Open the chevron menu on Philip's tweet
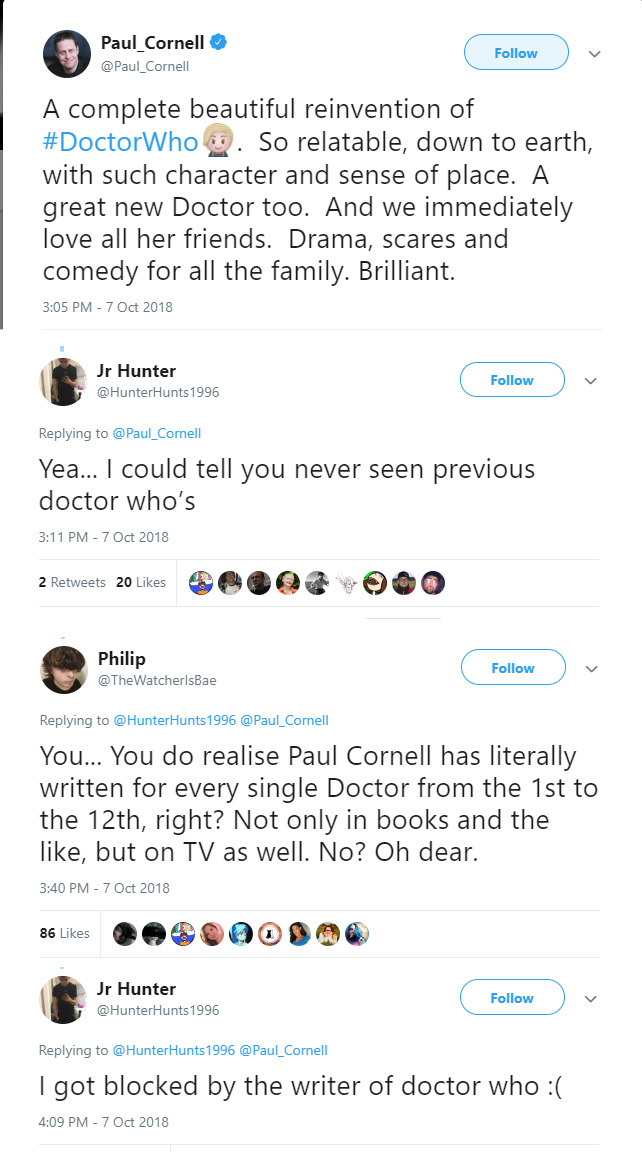This screenshot has width=642, height=1152. coord(591,668)
